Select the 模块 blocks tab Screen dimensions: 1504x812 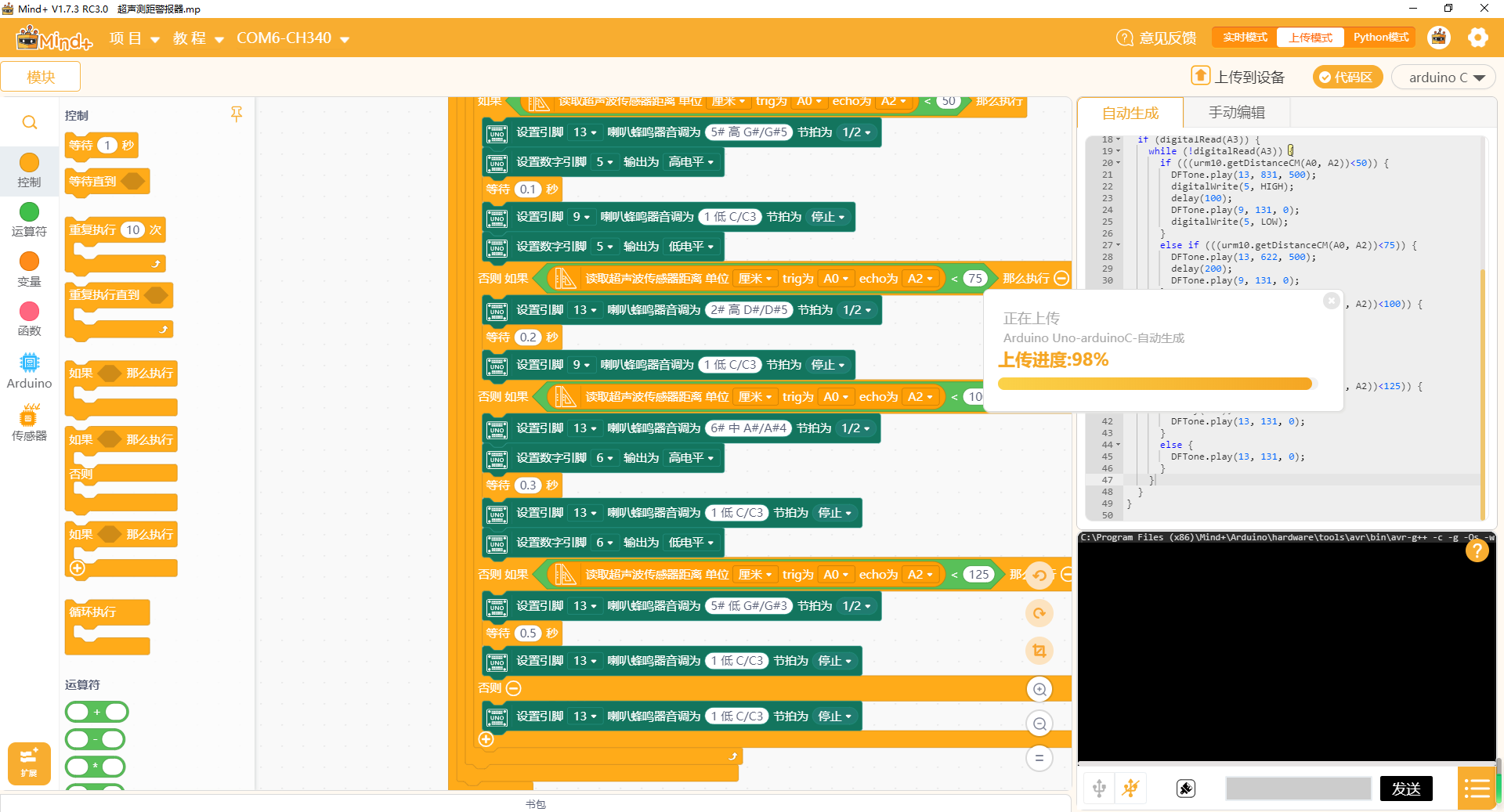[x=41, y=77]
